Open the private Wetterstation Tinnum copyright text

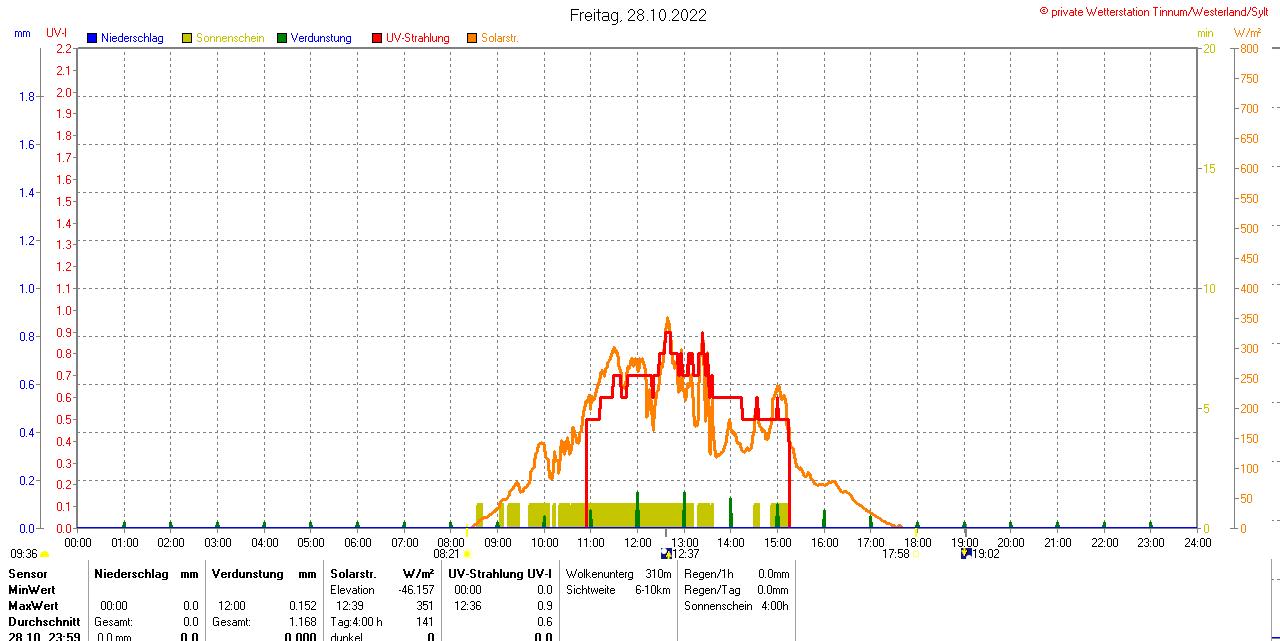[x=1158, y=11]
